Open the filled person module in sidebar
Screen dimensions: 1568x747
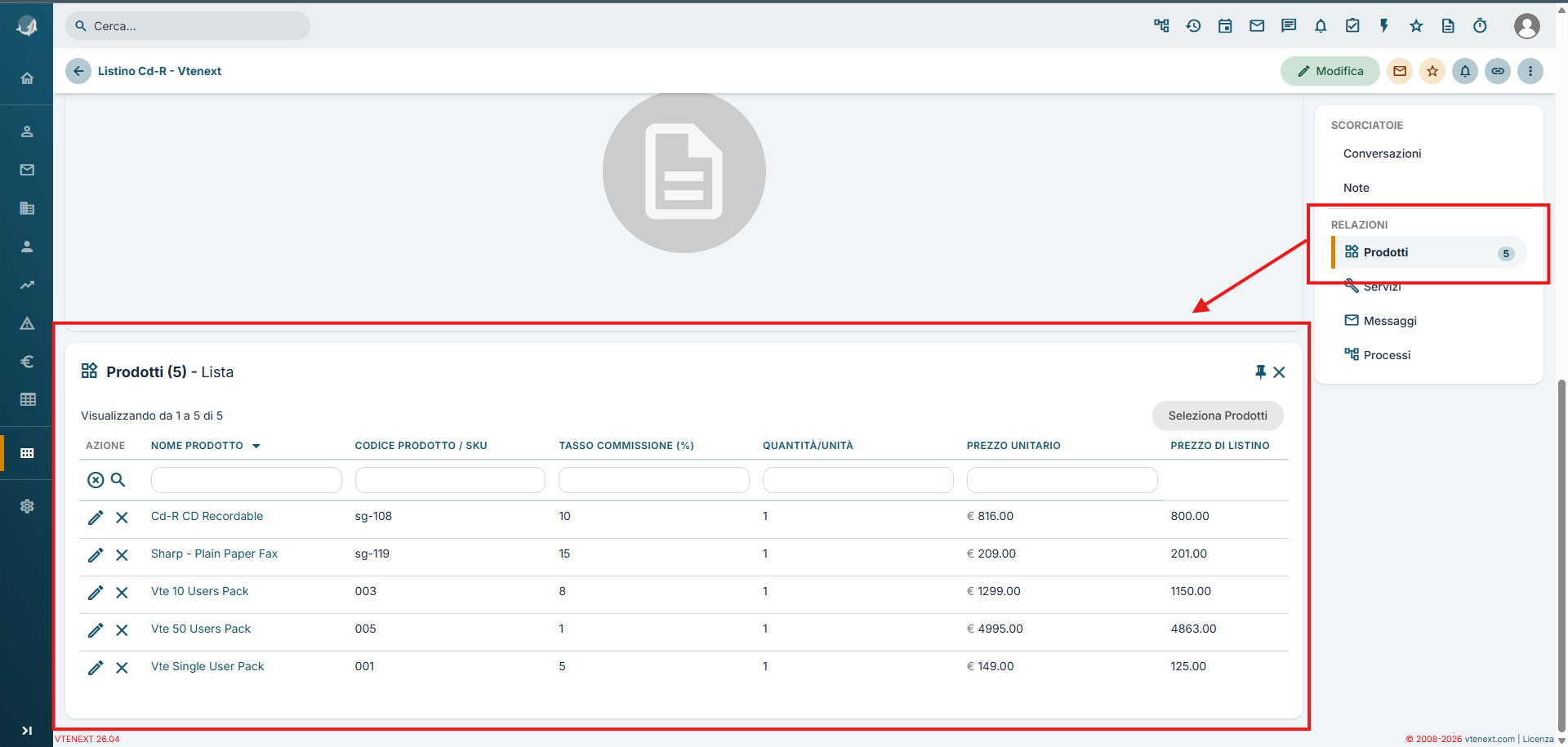click(x=27, y=247)
